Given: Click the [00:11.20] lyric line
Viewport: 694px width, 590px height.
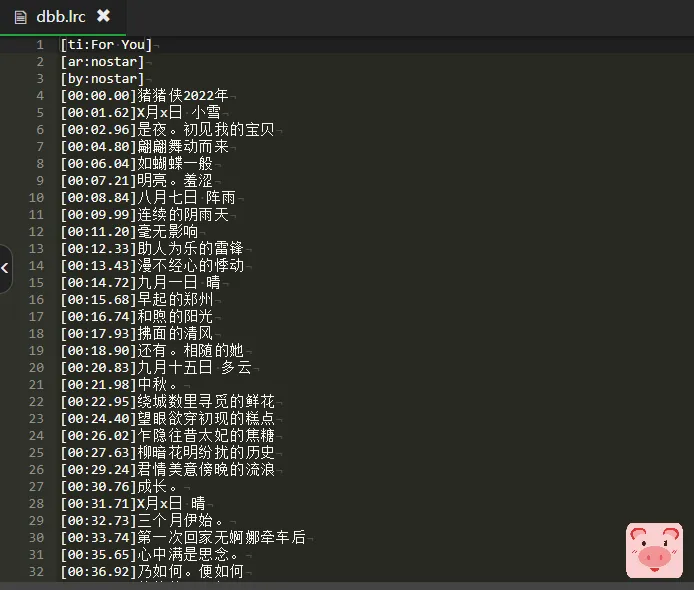Looking at the screenshot, I should (129, 231).
